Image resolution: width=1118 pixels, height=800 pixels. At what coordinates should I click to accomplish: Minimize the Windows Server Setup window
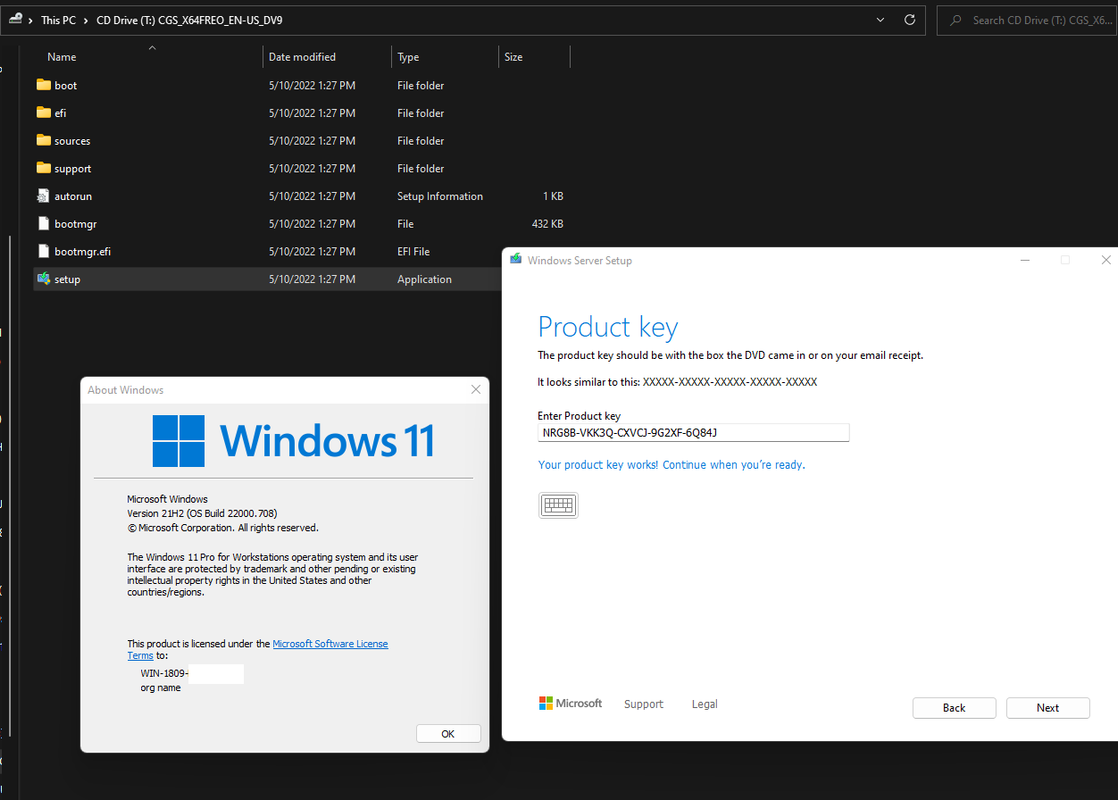point(1025,260)
